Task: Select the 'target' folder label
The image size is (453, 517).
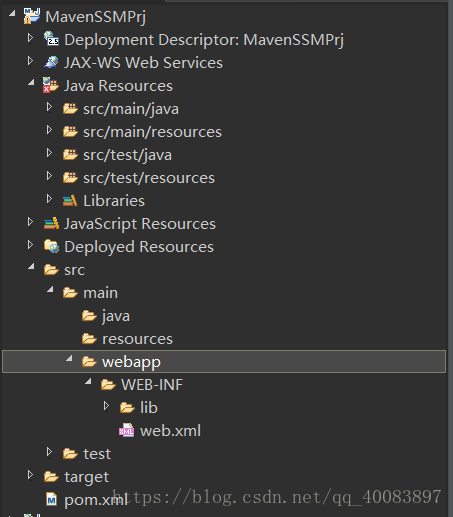Action: point(87,477)
